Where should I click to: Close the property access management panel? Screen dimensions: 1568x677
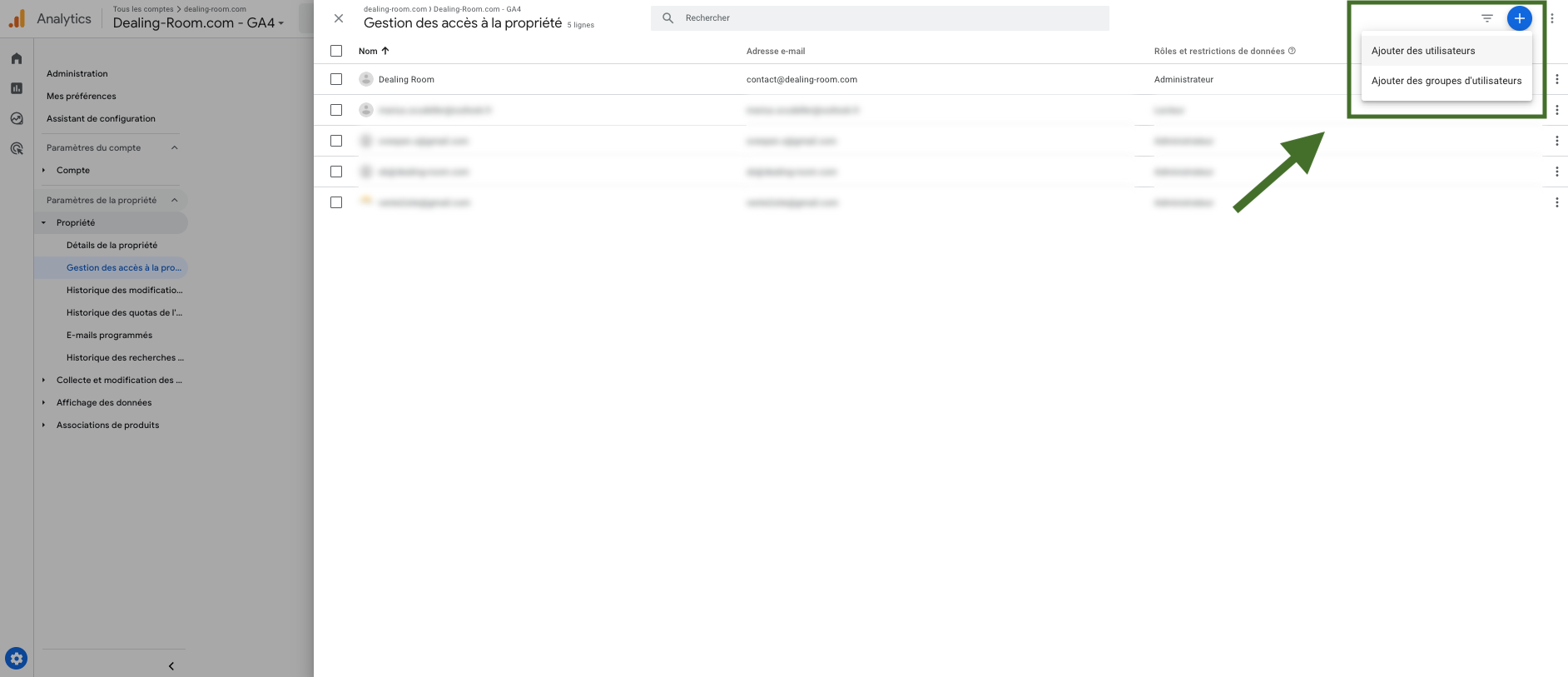coord(339,18)
